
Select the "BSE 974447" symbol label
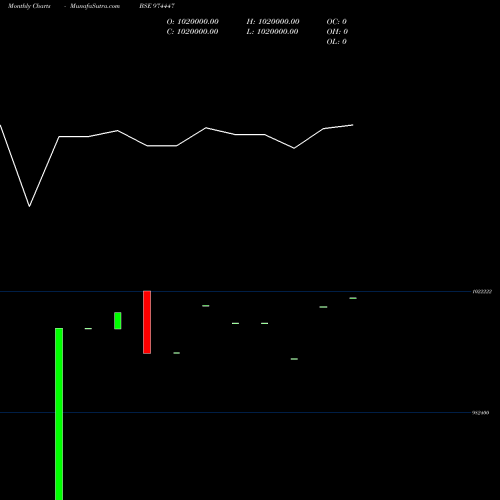(157, 6)
